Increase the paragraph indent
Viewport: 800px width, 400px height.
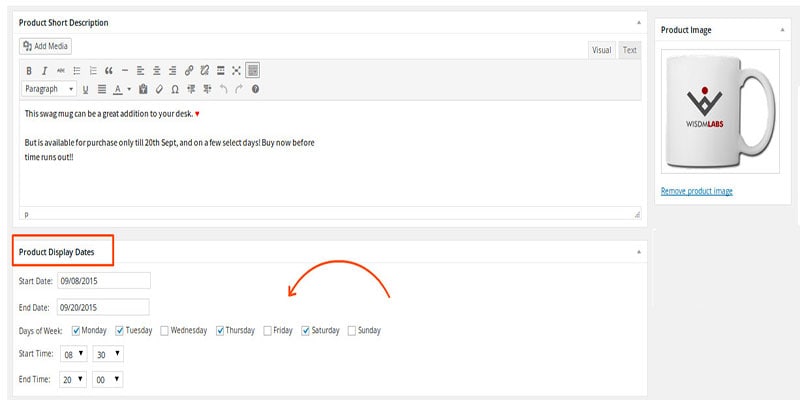[207, 89]
